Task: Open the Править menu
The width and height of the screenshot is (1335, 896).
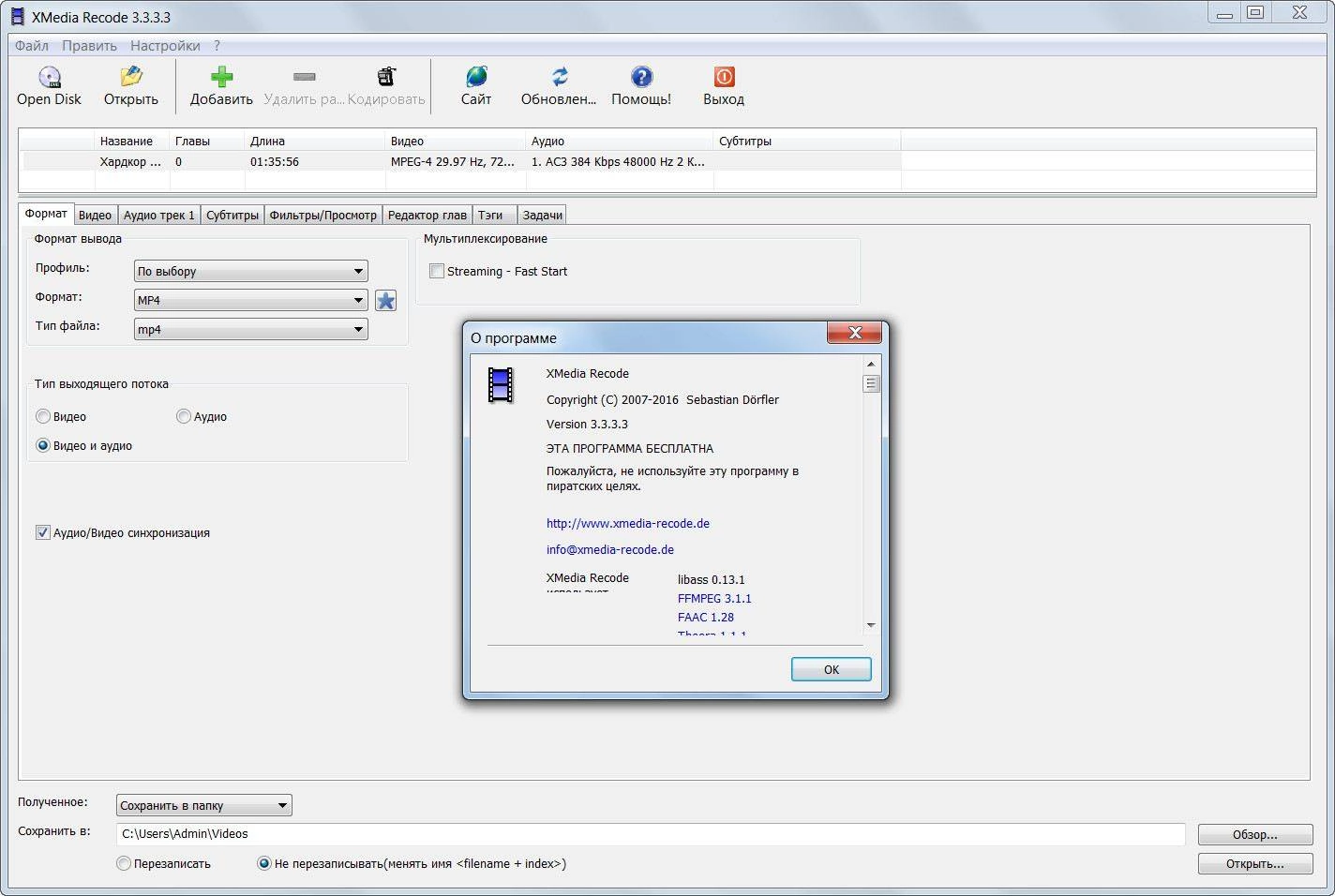Action: click(x=89, y=45)
